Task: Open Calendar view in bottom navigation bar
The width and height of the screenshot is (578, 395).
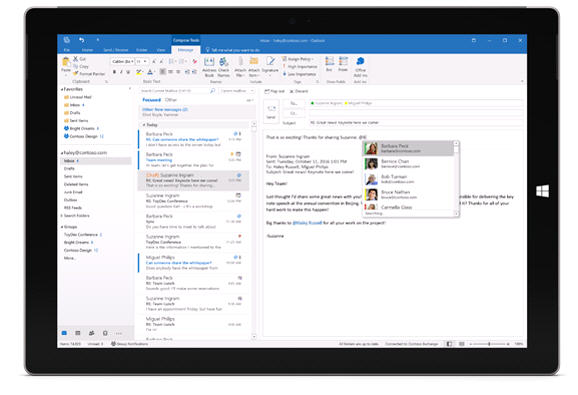Action: [78, 333]
